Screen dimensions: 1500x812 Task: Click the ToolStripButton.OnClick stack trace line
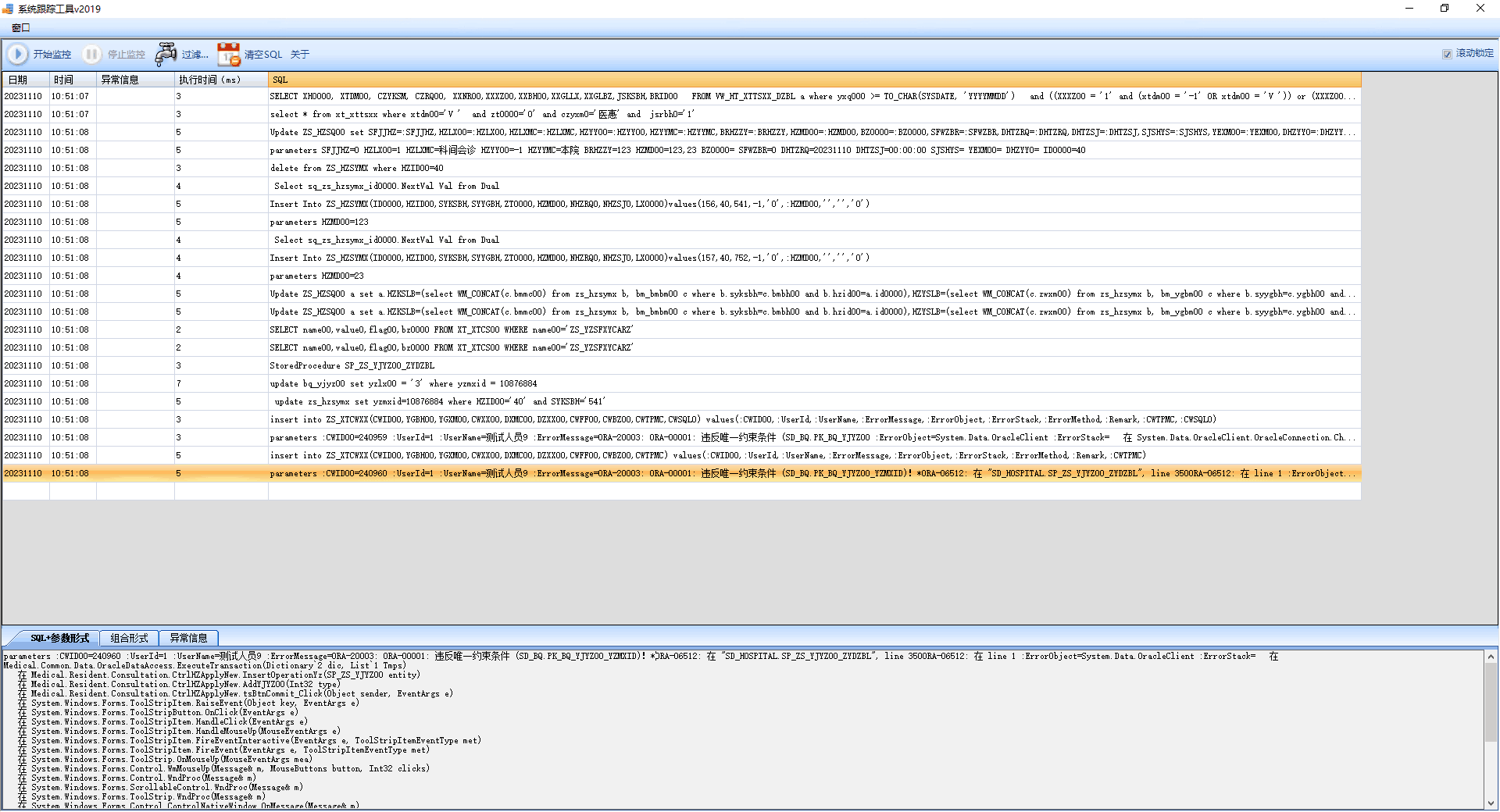158,712
